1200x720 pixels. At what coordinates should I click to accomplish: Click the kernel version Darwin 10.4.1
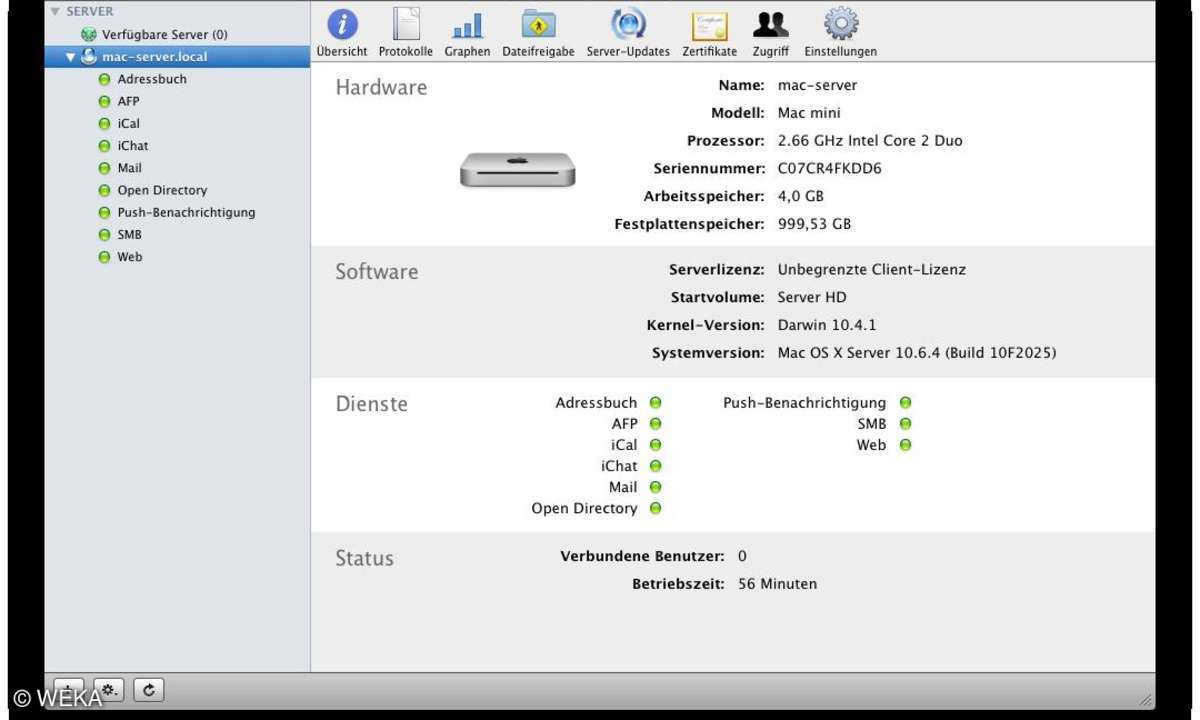[827, 325]
